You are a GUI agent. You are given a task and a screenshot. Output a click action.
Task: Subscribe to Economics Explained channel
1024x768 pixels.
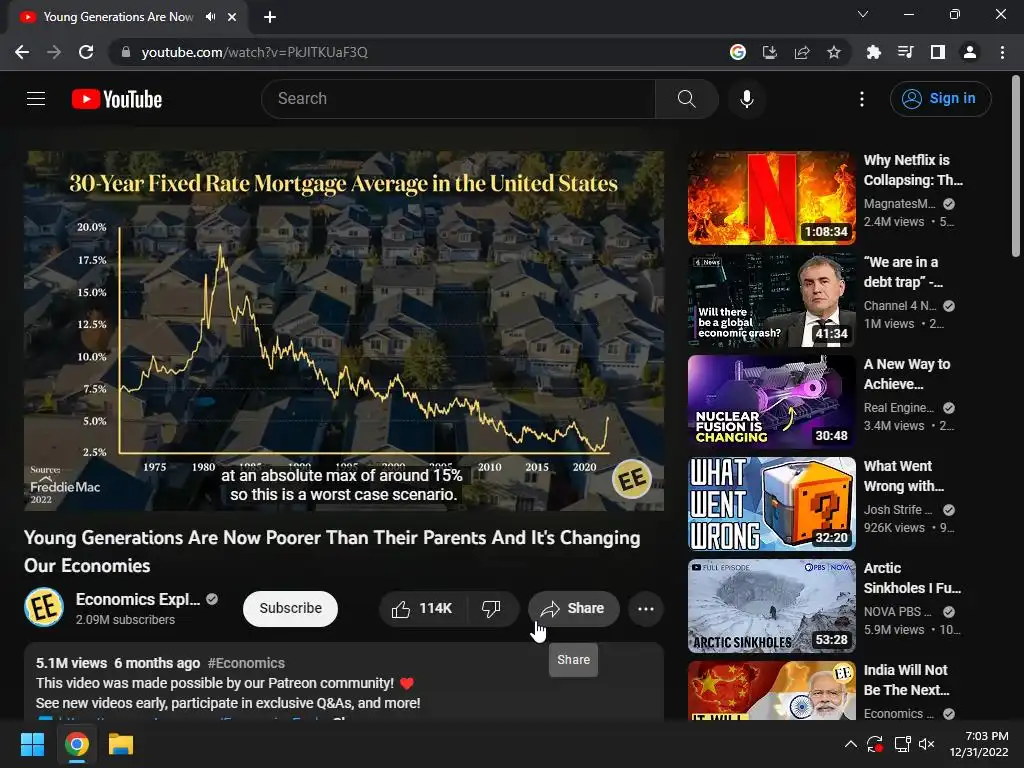coord(290,609)
